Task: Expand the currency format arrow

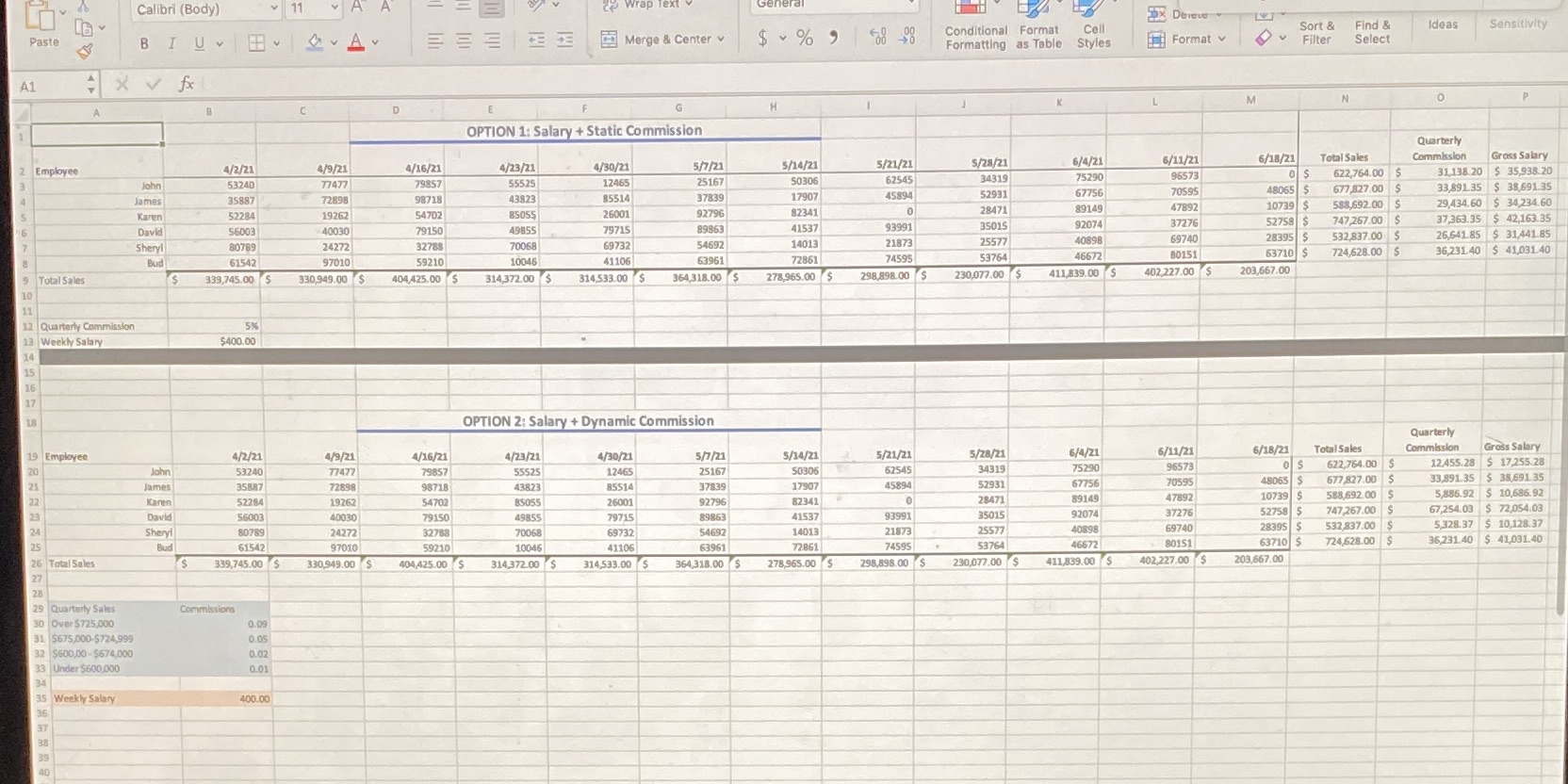Action: [x=782, y=39]
